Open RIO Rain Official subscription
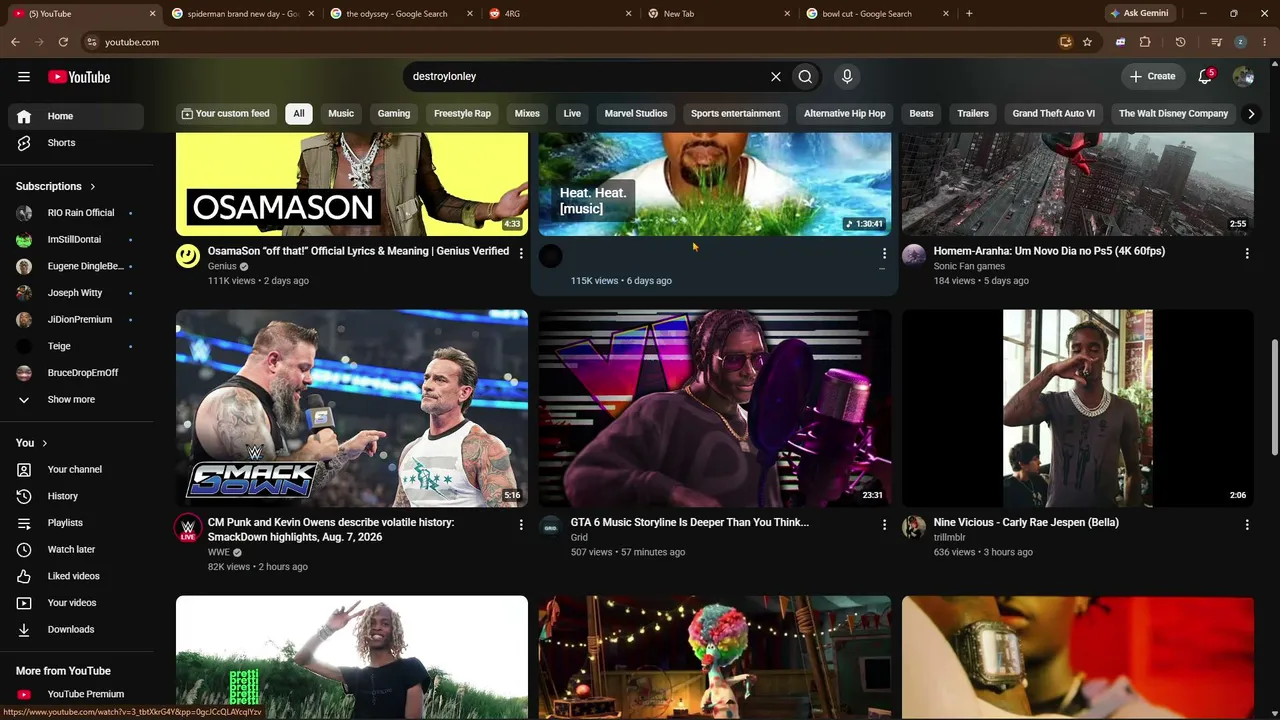Viewport: 1280px width, 720px height. click(x=76, y=213)
